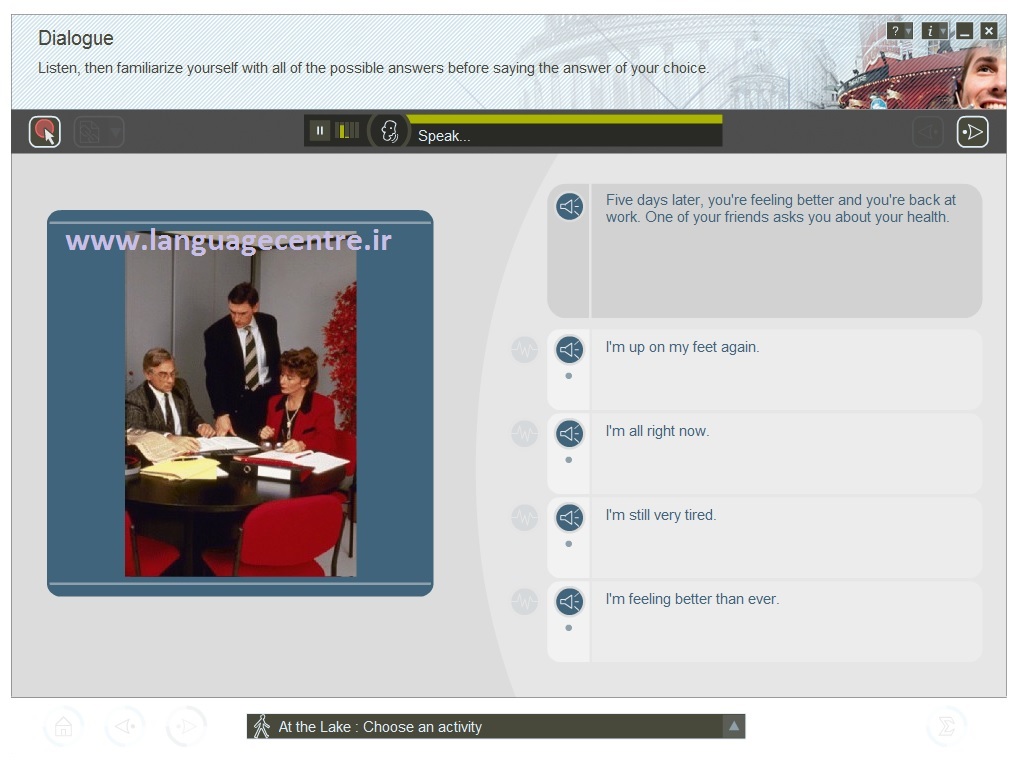Screen dimensions: 1018x768
Task: Play audio for the question prompt
Action: pos(569,206)
